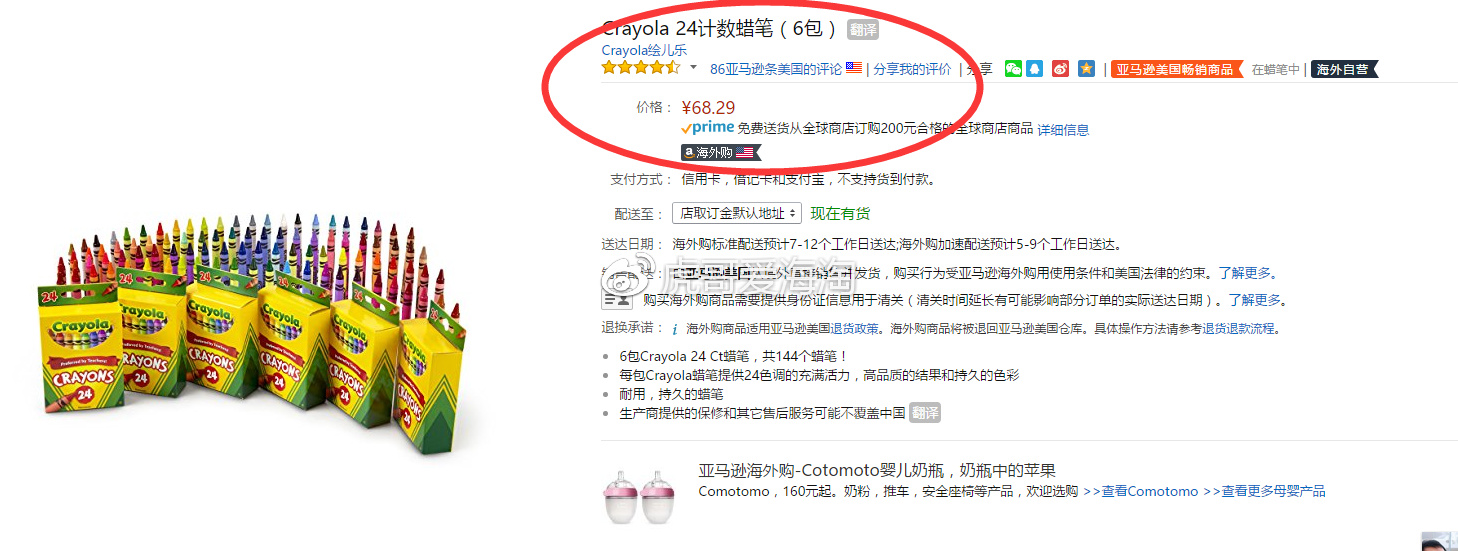This screenshot has height=551, width=1458.
Task: Click the 退货退款流程 link
Action: tap(1239, 328)
